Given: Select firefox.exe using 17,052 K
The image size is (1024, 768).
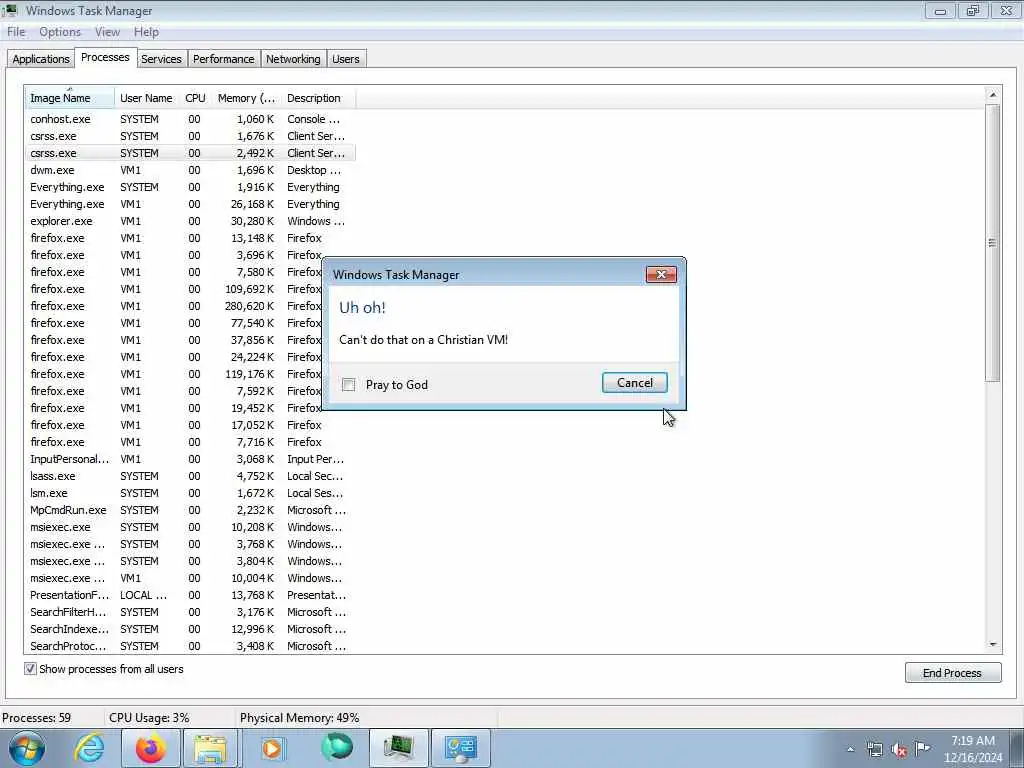Looking at the screenshot, I should (x=191, y=424).
